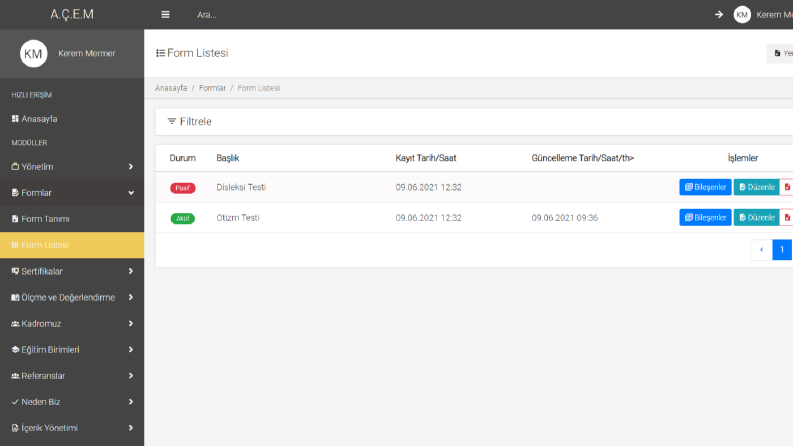Click the filter icon next to Filtrele
The image size is (793, 446).
(x=172, y=121)
